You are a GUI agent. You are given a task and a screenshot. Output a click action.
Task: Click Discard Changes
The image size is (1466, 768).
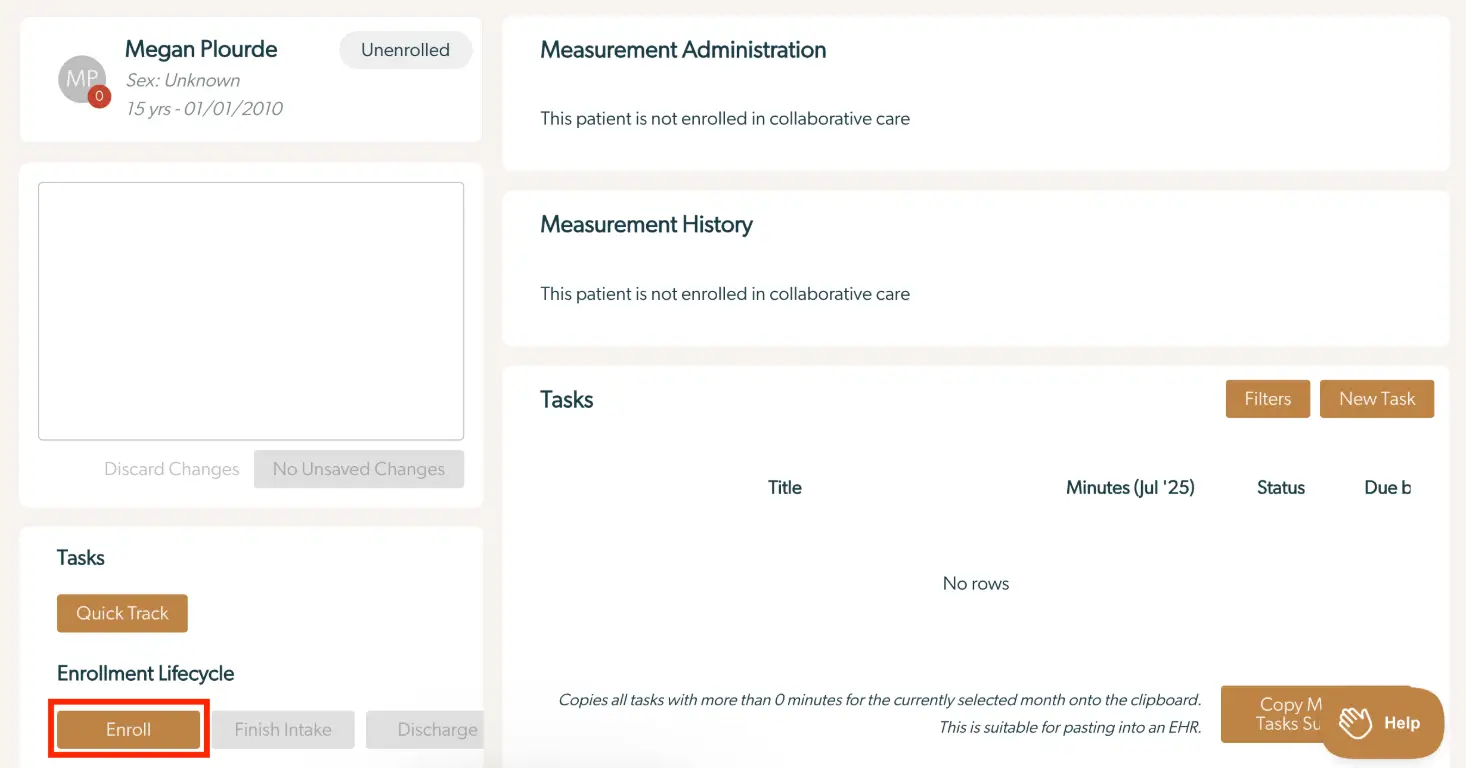point(171,468)
